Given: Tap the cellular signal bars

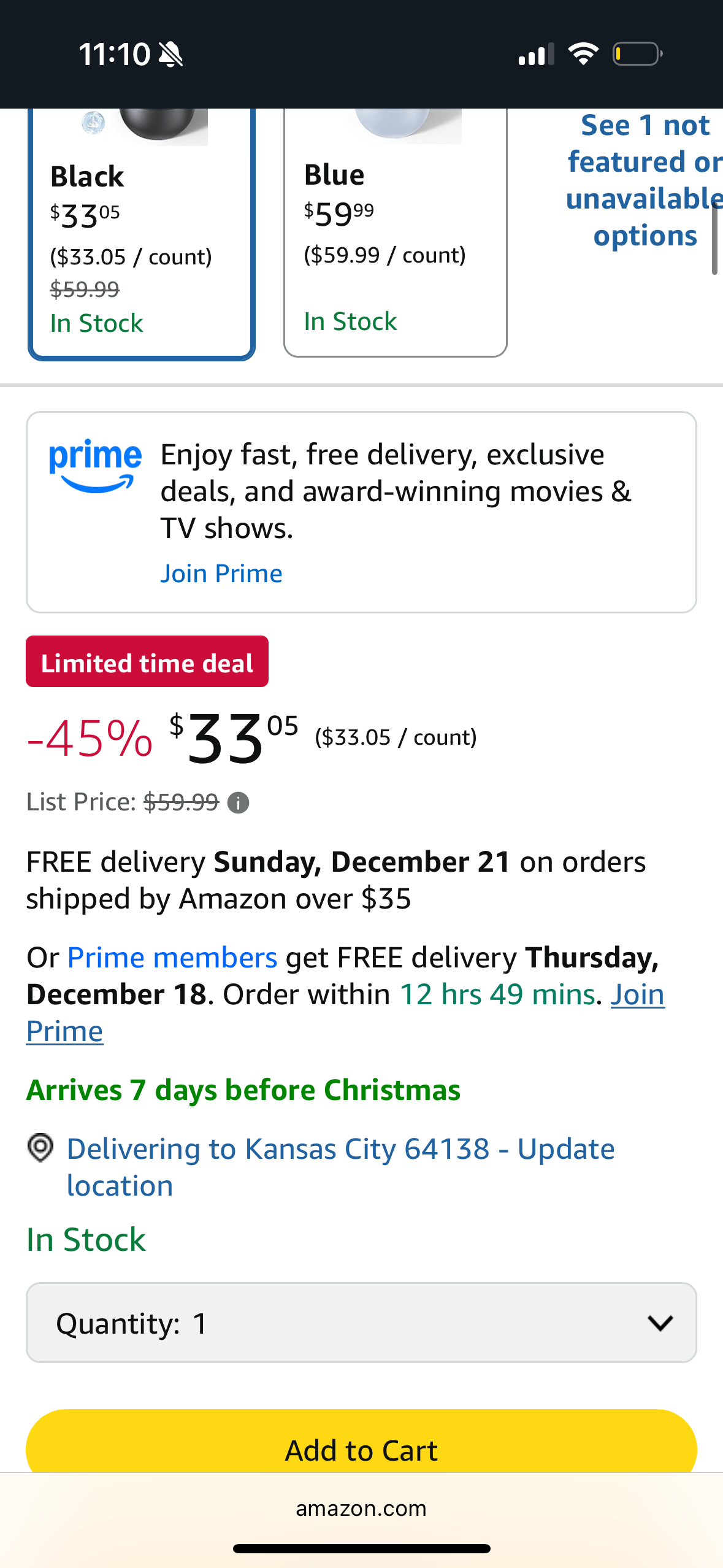Looking at the screenshot, I should (x=536, y=54).
